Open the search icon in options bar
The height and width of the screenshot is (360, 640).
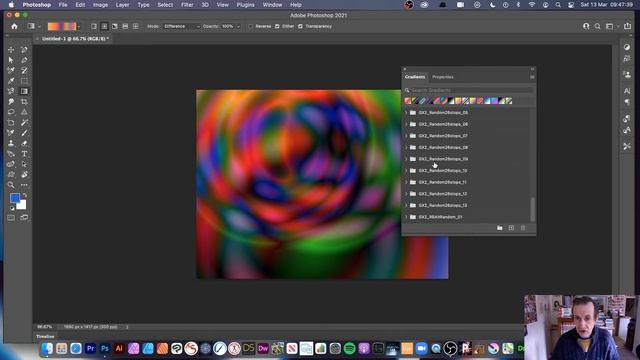click(598, 26)
